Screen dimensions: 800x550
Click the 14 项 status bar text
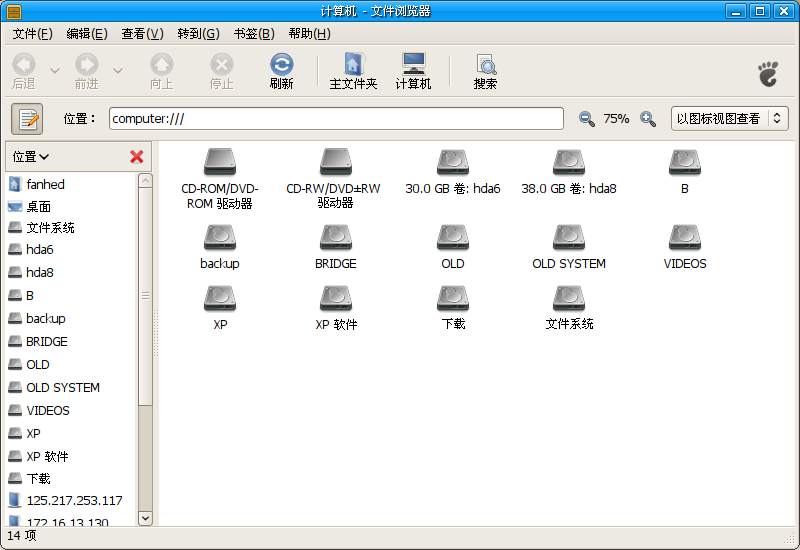[21, 536]
